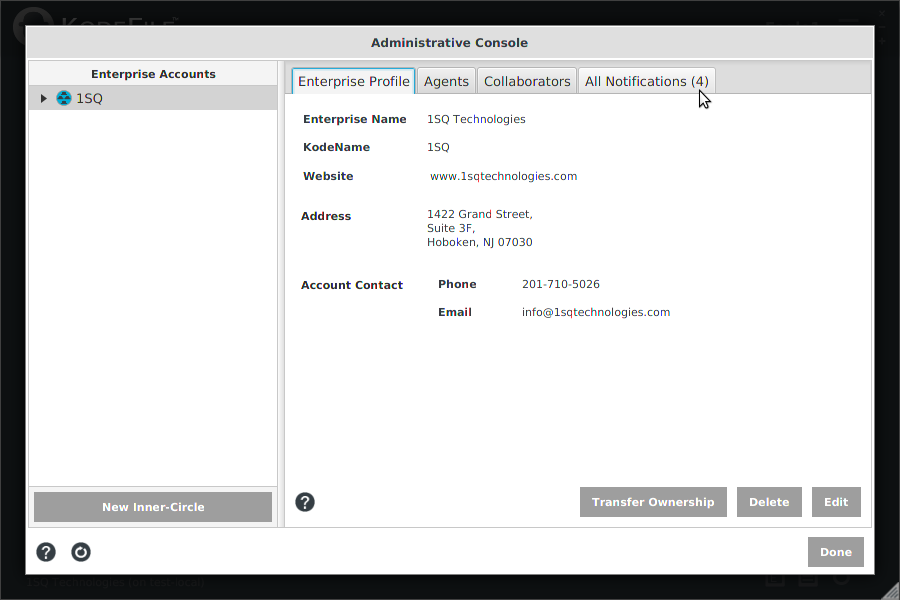This screenshot has width=900, height=600.
Task: Click the refresh icon at bottom left
Action: 81,552
